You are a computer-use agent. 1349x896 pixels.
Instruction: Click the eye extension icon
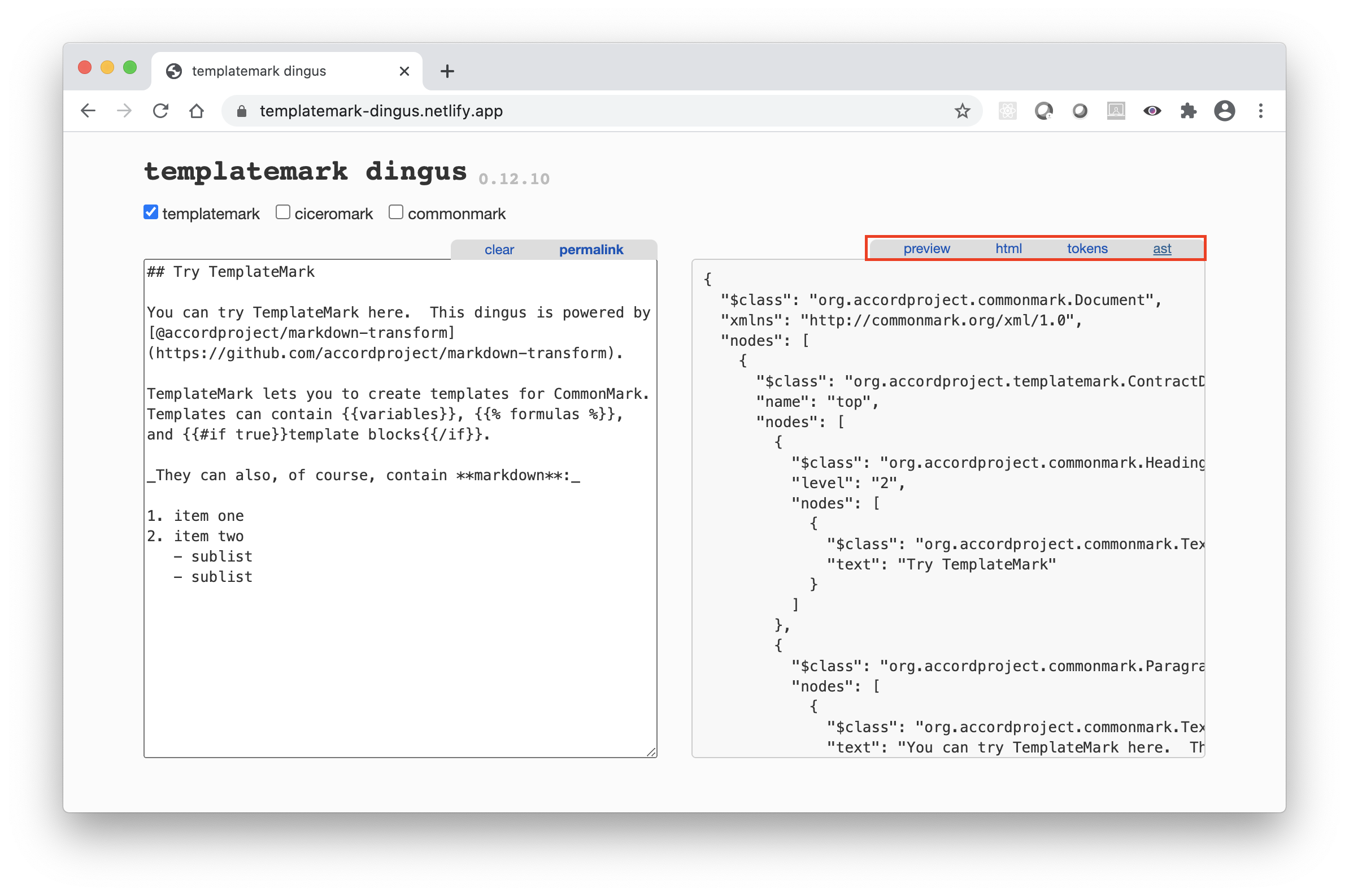(1152, 111)
